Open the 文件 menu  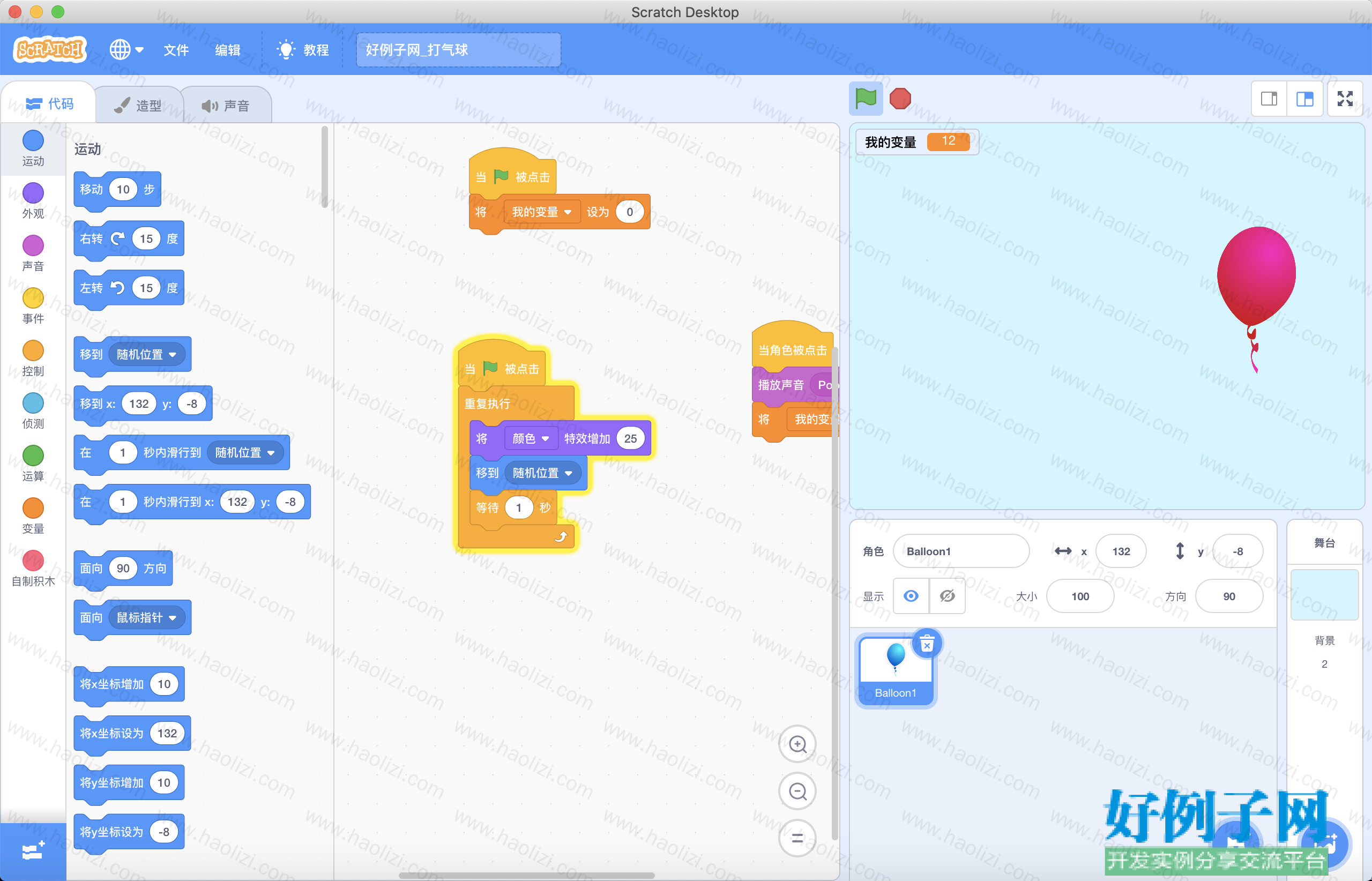click(x=176, y=50)
